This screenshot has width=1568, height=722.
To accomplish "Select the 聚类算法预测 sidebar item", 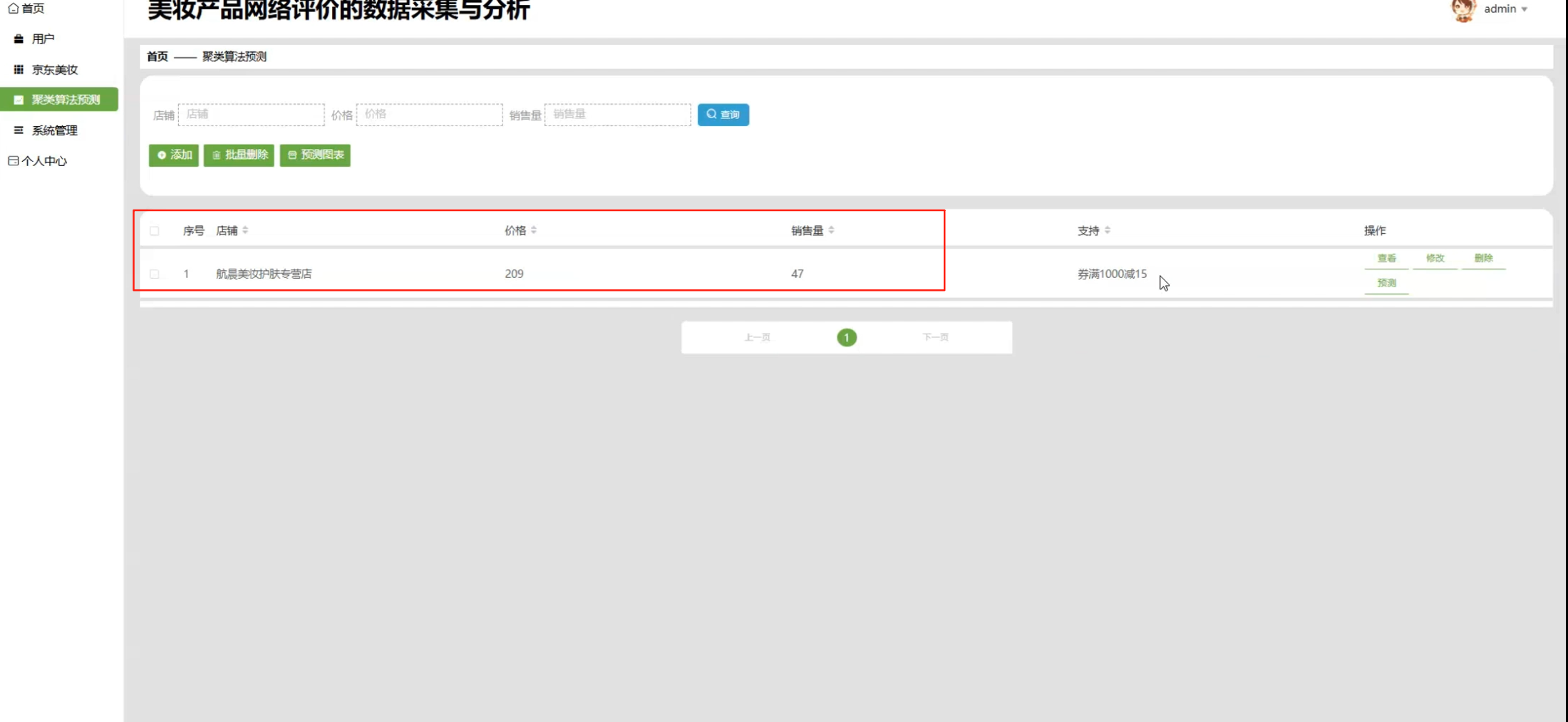I will click(x=59, y=100).
